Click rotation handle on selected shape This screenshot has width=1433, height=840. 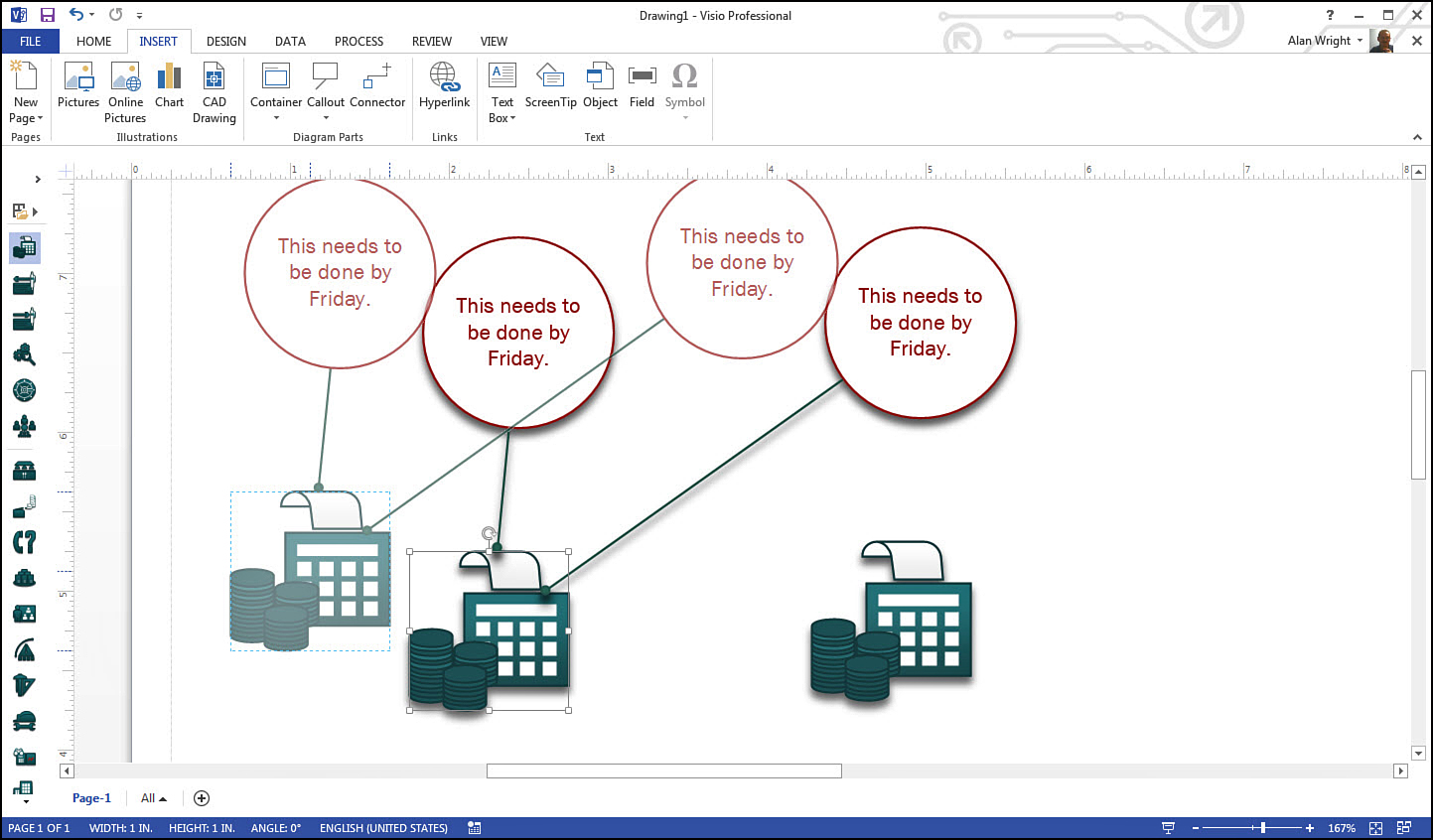click(489, 534)
